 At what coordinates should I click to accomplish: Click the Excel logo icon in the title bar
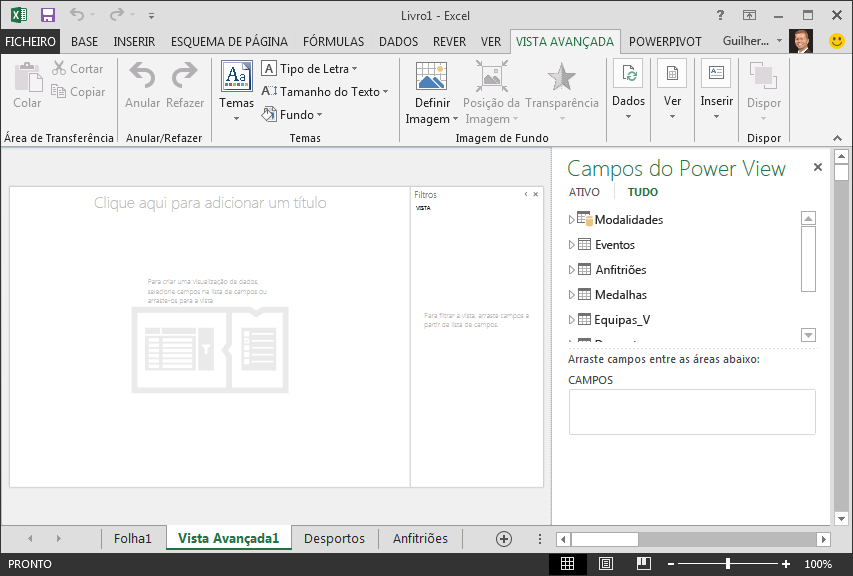tap(19, 15)
